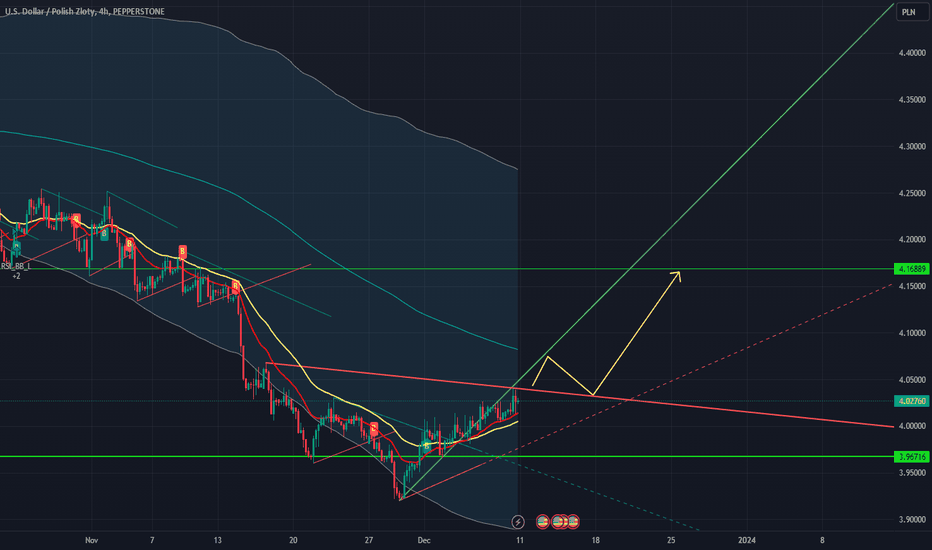Click the 4.30000 price axis value
Viewport: 932px width, 550px height.
[912, 146]
